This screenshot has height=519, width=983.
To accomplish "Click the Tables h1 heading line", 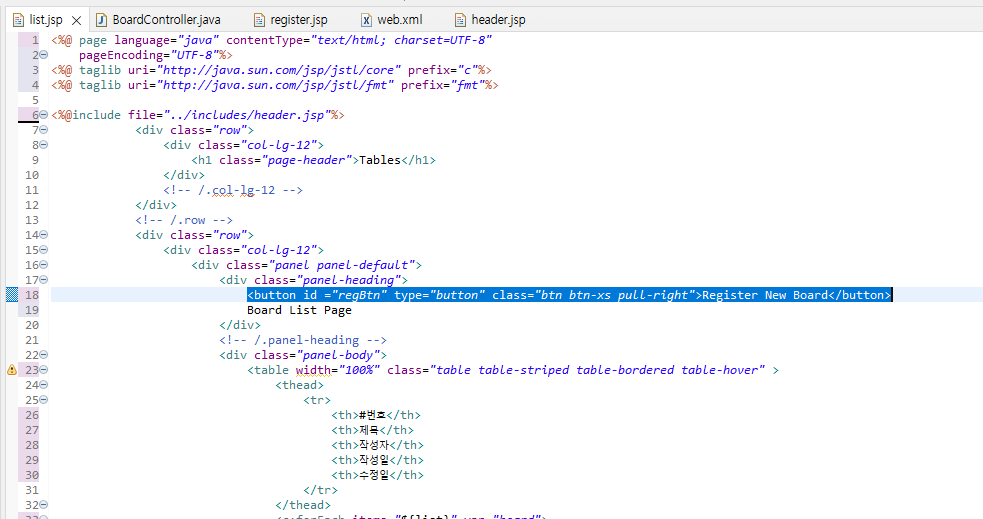I will 313,160.
